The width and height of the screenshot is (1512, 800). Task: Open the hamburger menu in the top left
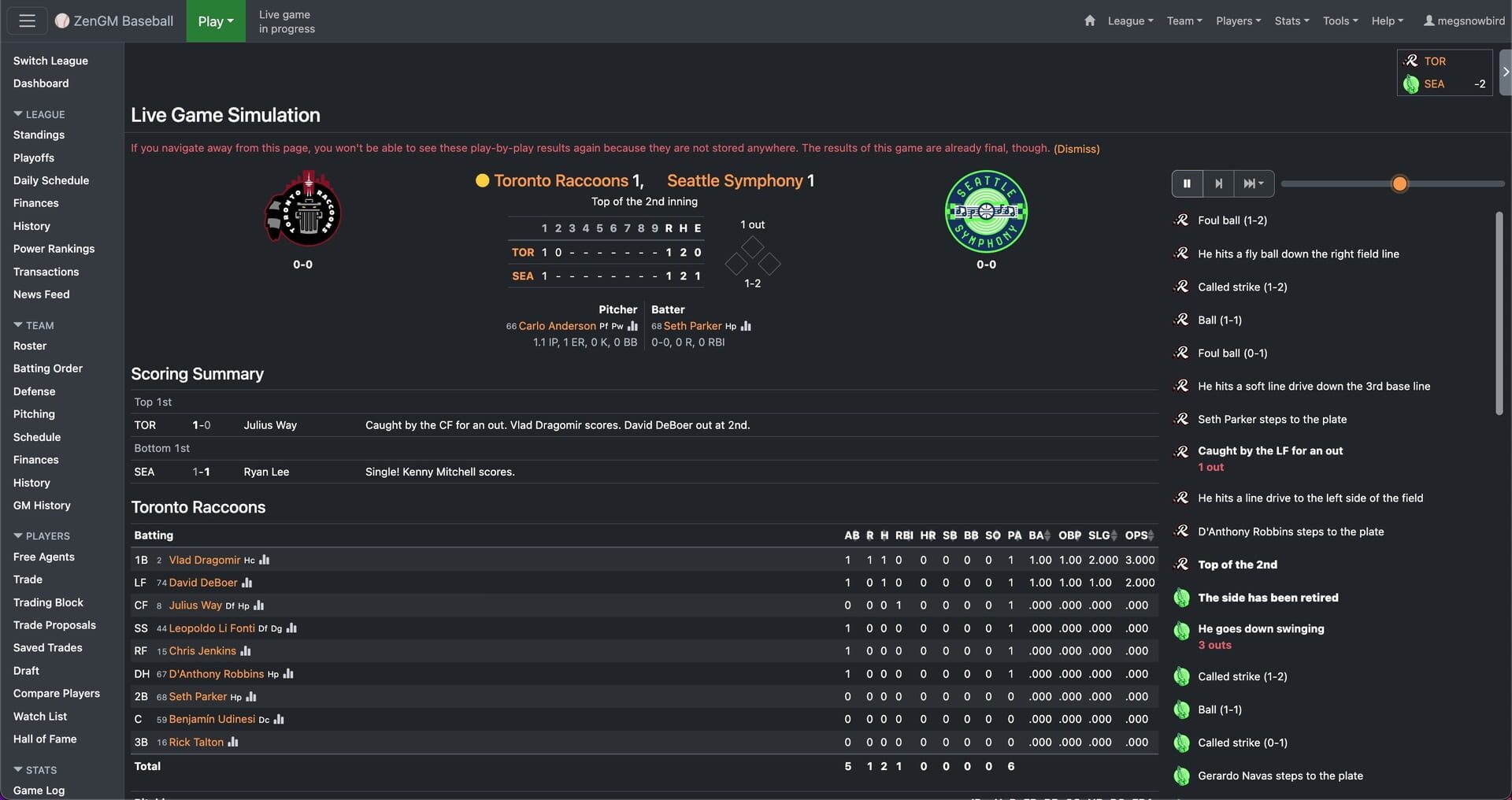coord(26,20)
